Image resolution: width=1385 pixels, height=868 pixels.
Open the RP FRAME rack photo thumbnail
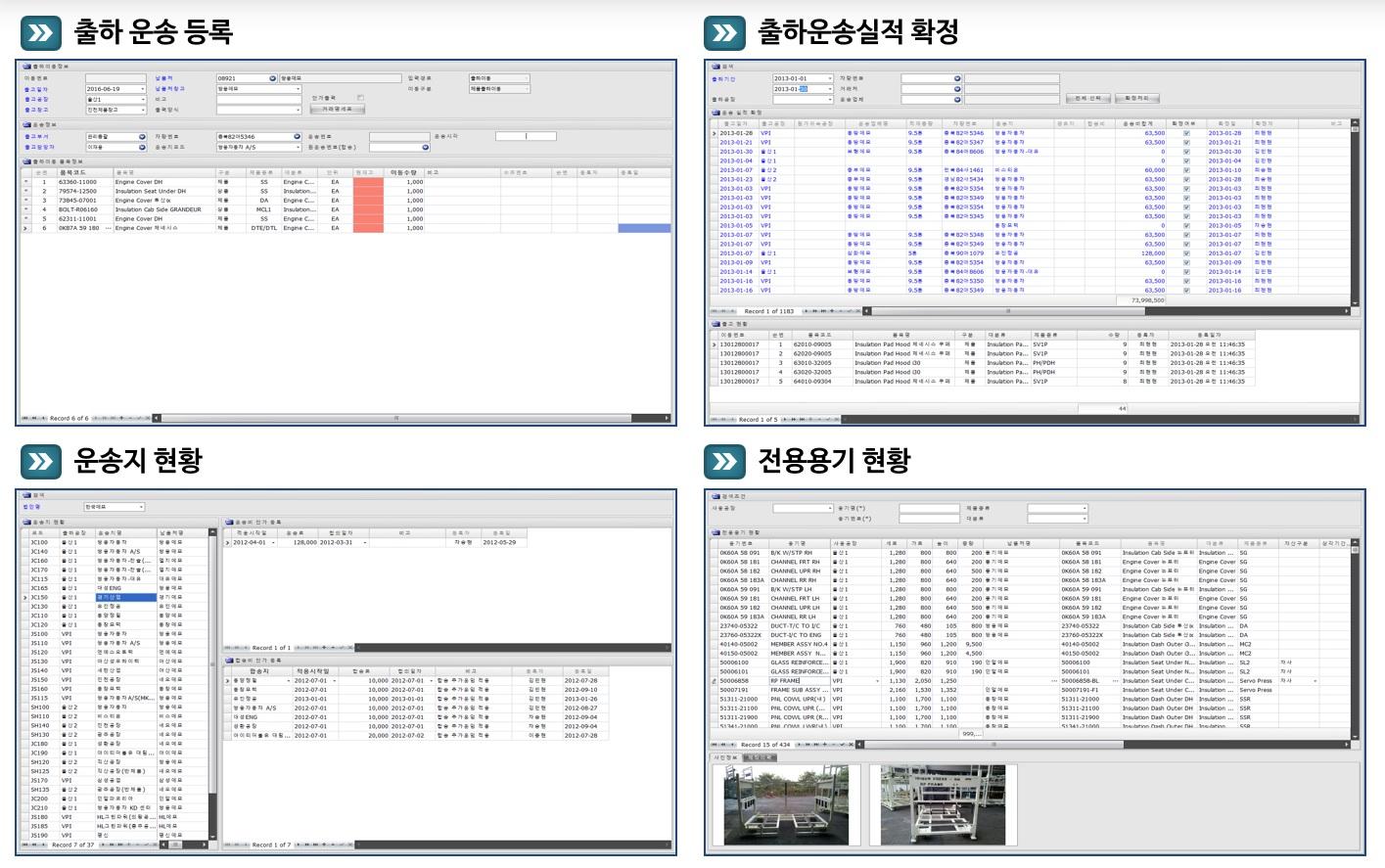[944, 805]
